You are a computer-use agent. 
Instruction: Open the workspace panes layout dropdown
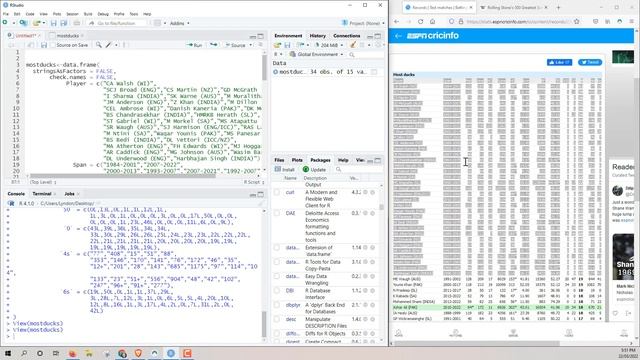[160, 23]
